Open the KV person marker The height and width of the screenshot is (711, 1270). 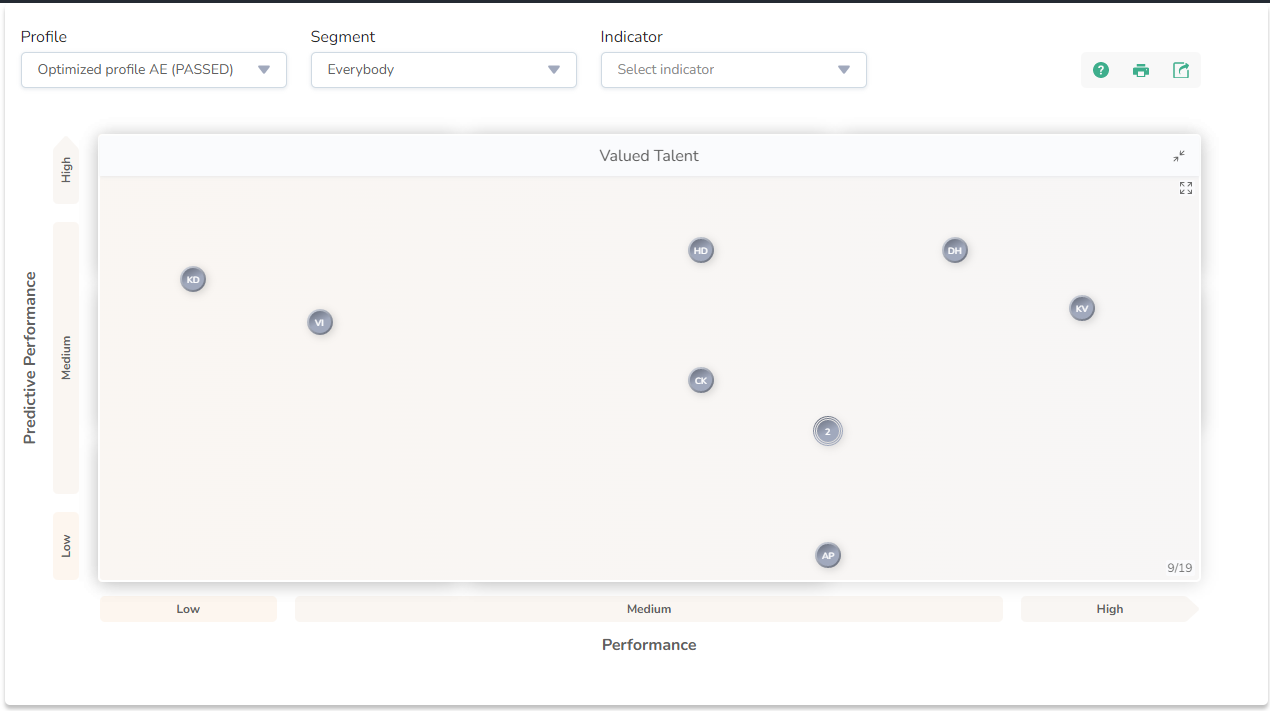(x=1082, y=309)
